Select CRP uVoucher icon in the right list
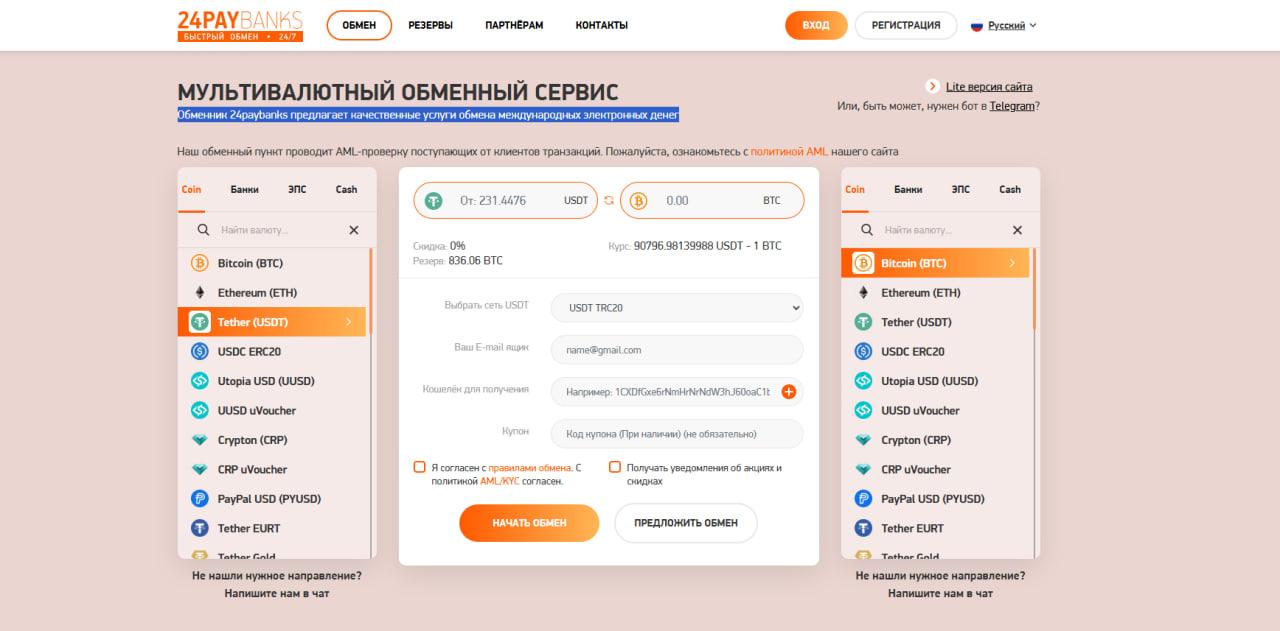The height and width of the screenshot is (631, 1280). pos(863,469)
